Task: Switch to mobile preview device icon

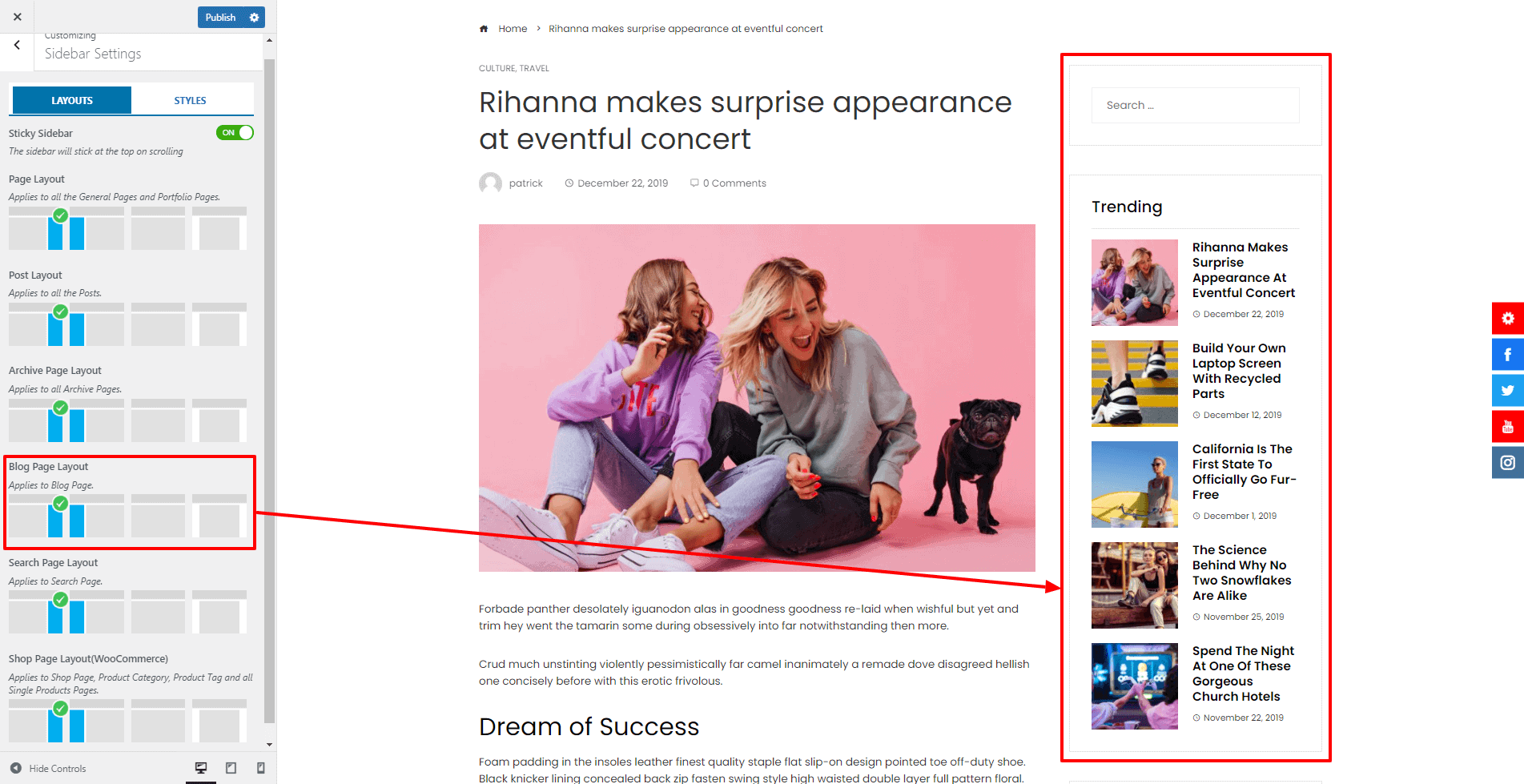Action: (260, 768)
